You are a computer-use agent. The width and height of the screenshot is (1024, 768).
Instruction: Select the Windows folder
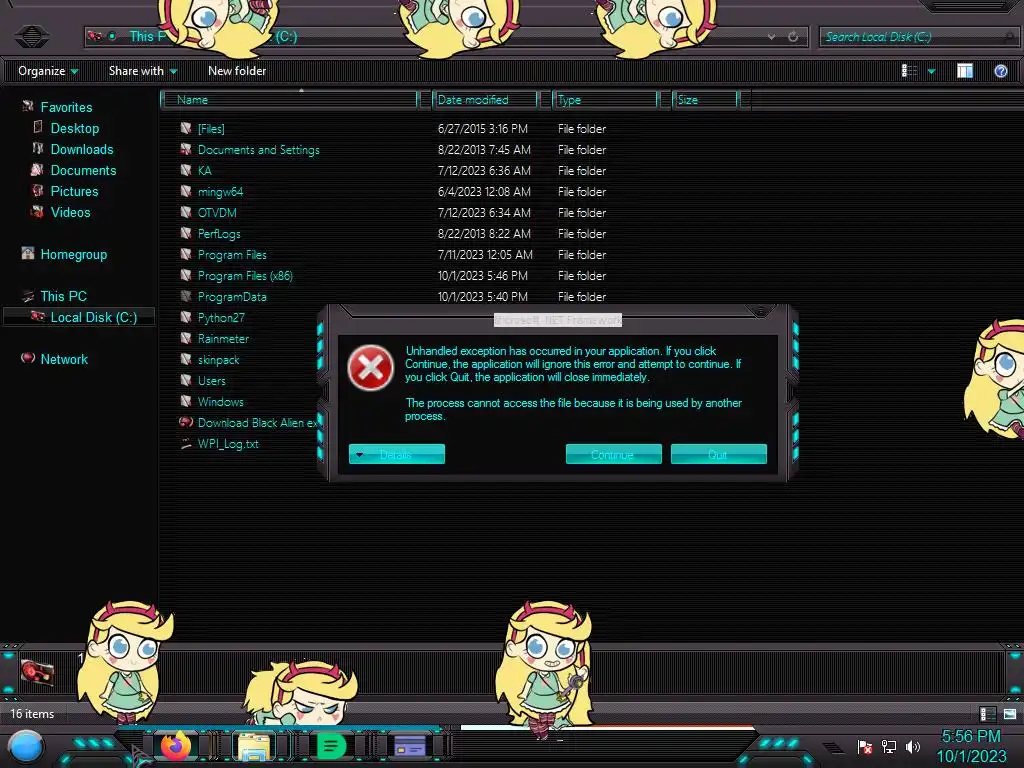tap(220, 402)
